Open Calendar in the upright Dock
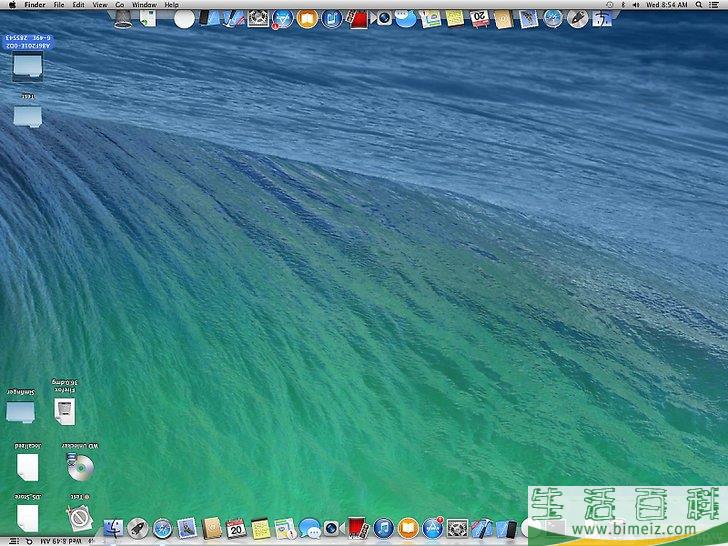The image size is (728, 546). pos(236,528)
